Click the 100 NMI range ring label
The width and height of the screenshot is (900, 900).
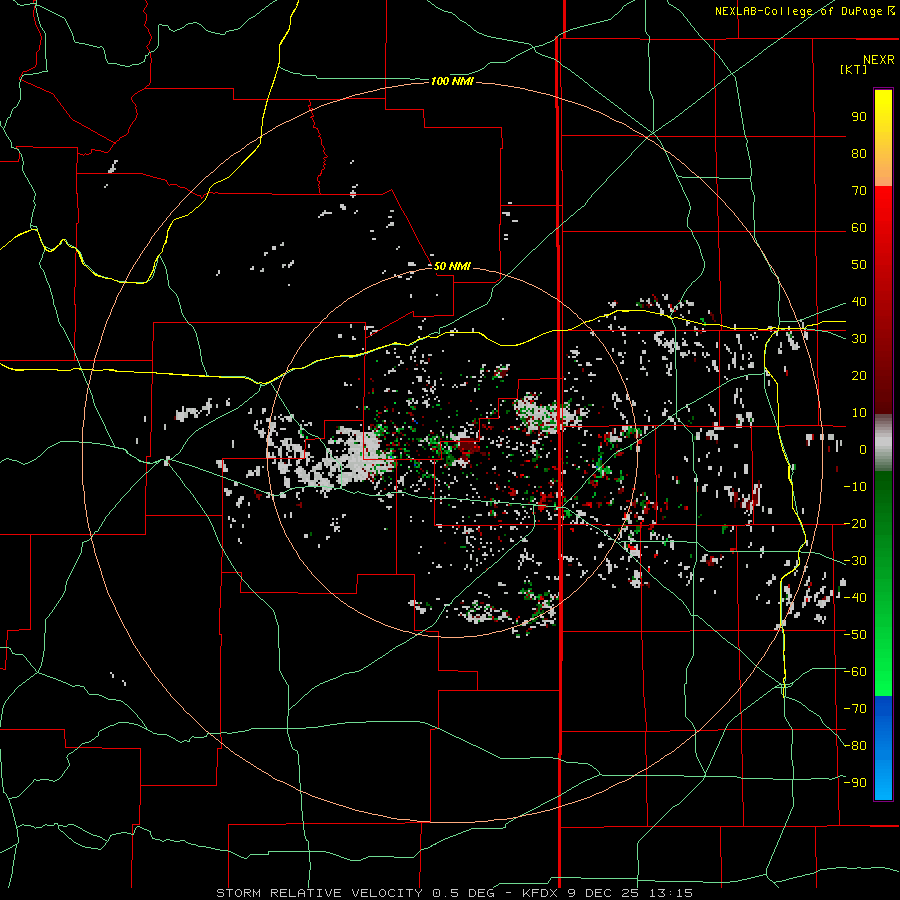[452, 82]
